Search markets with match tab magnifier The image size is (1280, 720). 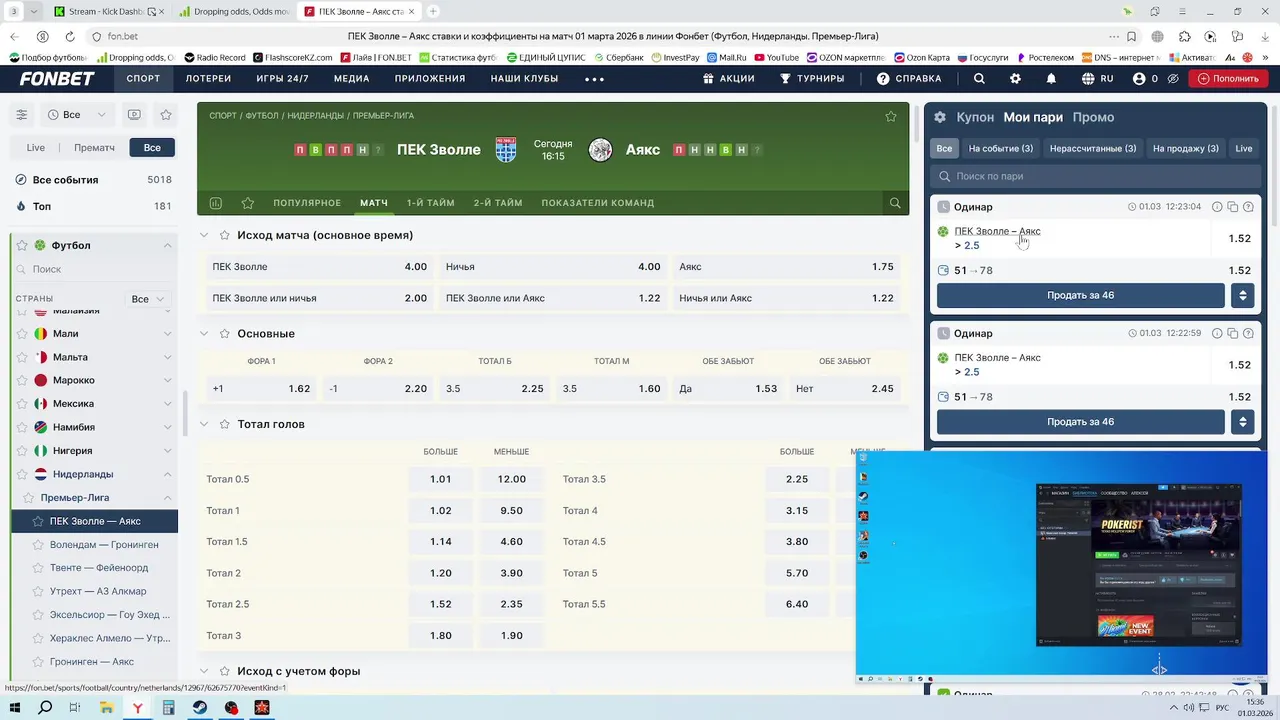(x=895, y=203)
